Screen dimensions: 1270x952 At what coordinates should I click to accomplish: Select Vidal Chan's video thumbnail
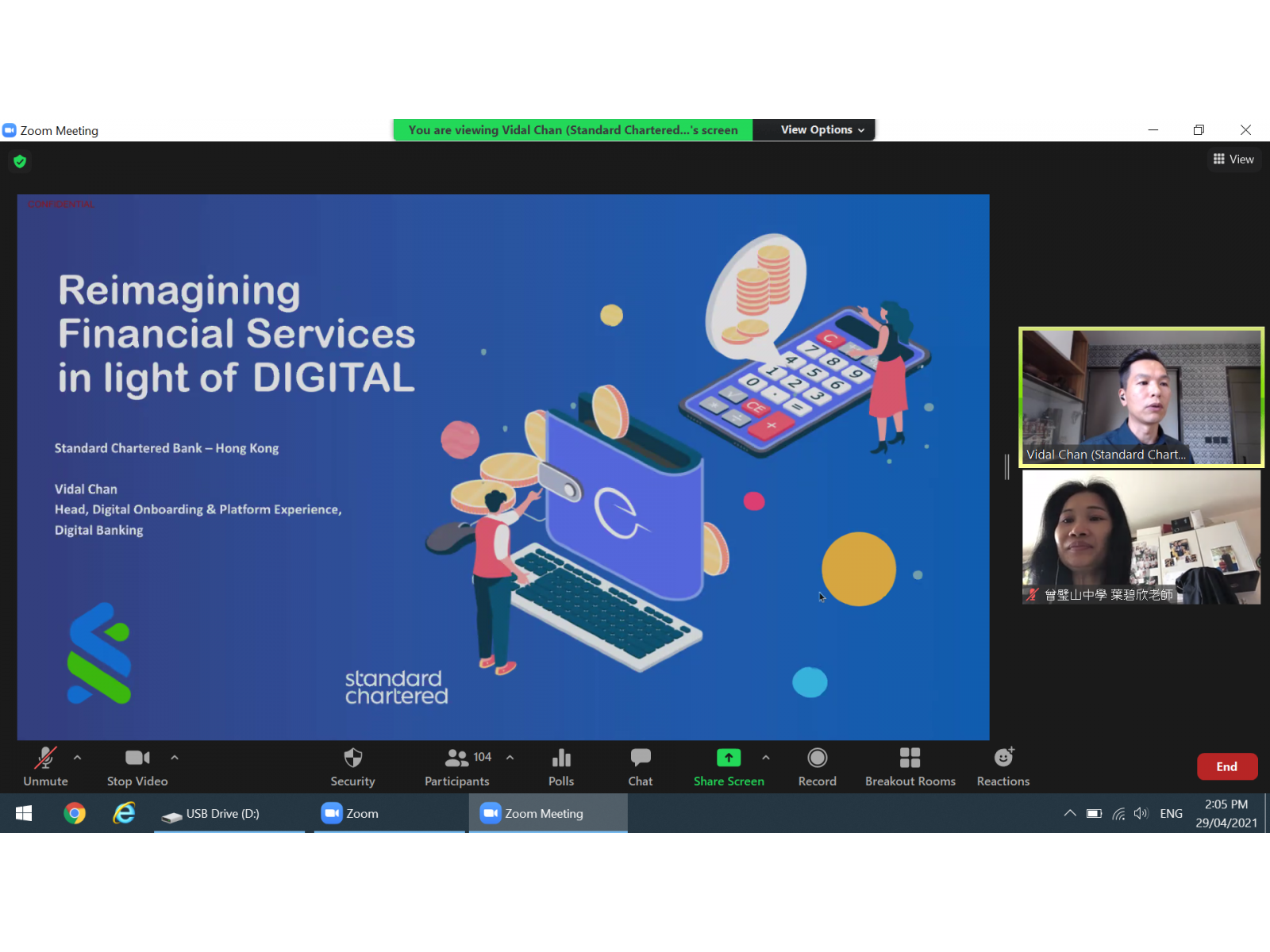[1141, 397]
